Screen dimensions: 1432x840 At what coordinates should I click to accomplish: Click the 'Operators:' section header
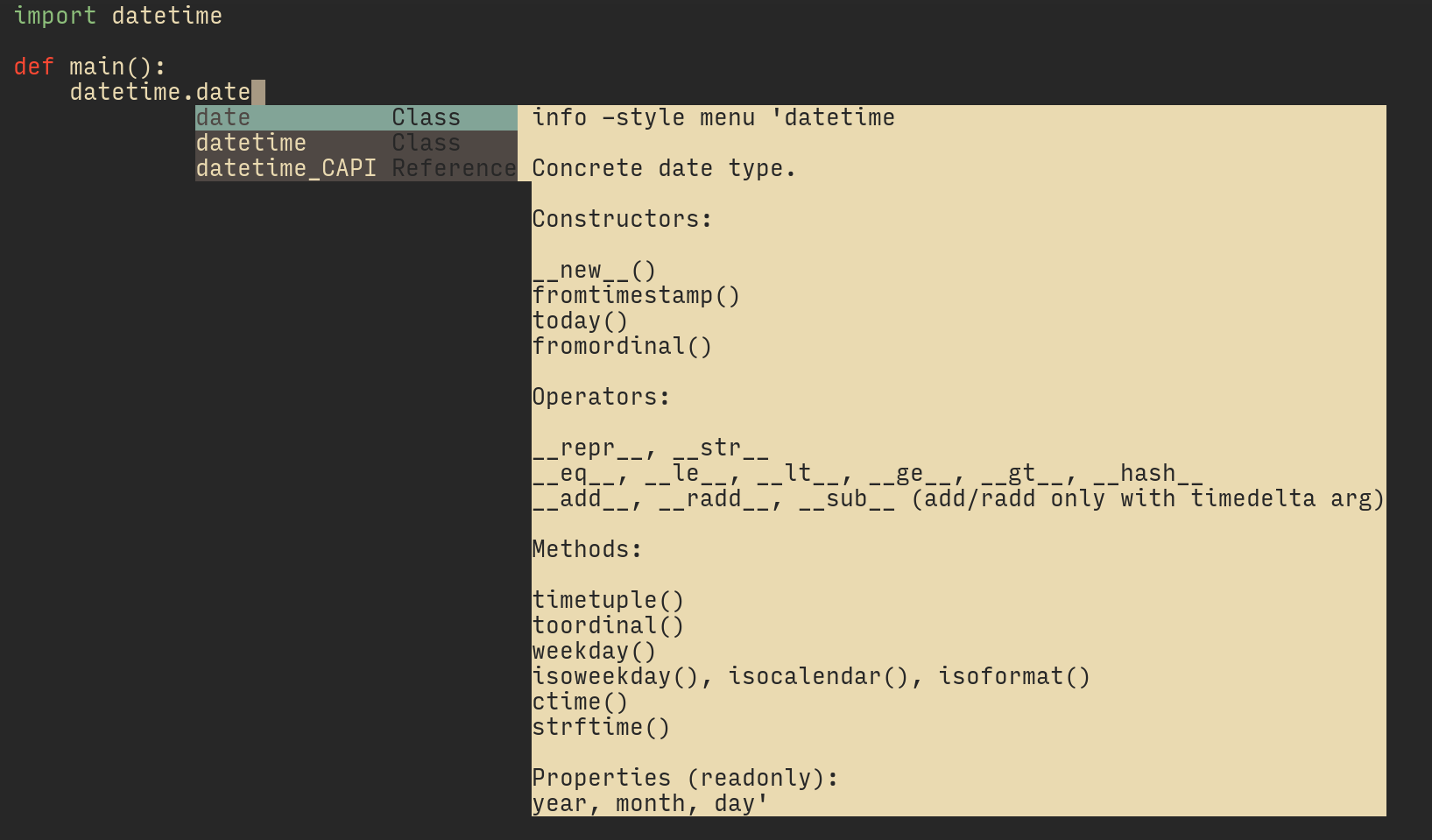[601, 396]
